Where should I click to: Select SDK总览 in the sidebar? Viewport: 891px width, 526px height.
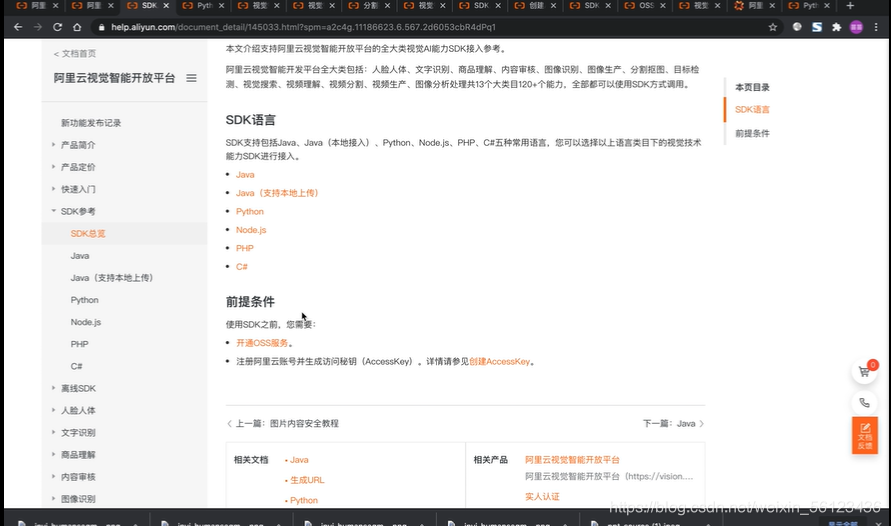[88, 233]
